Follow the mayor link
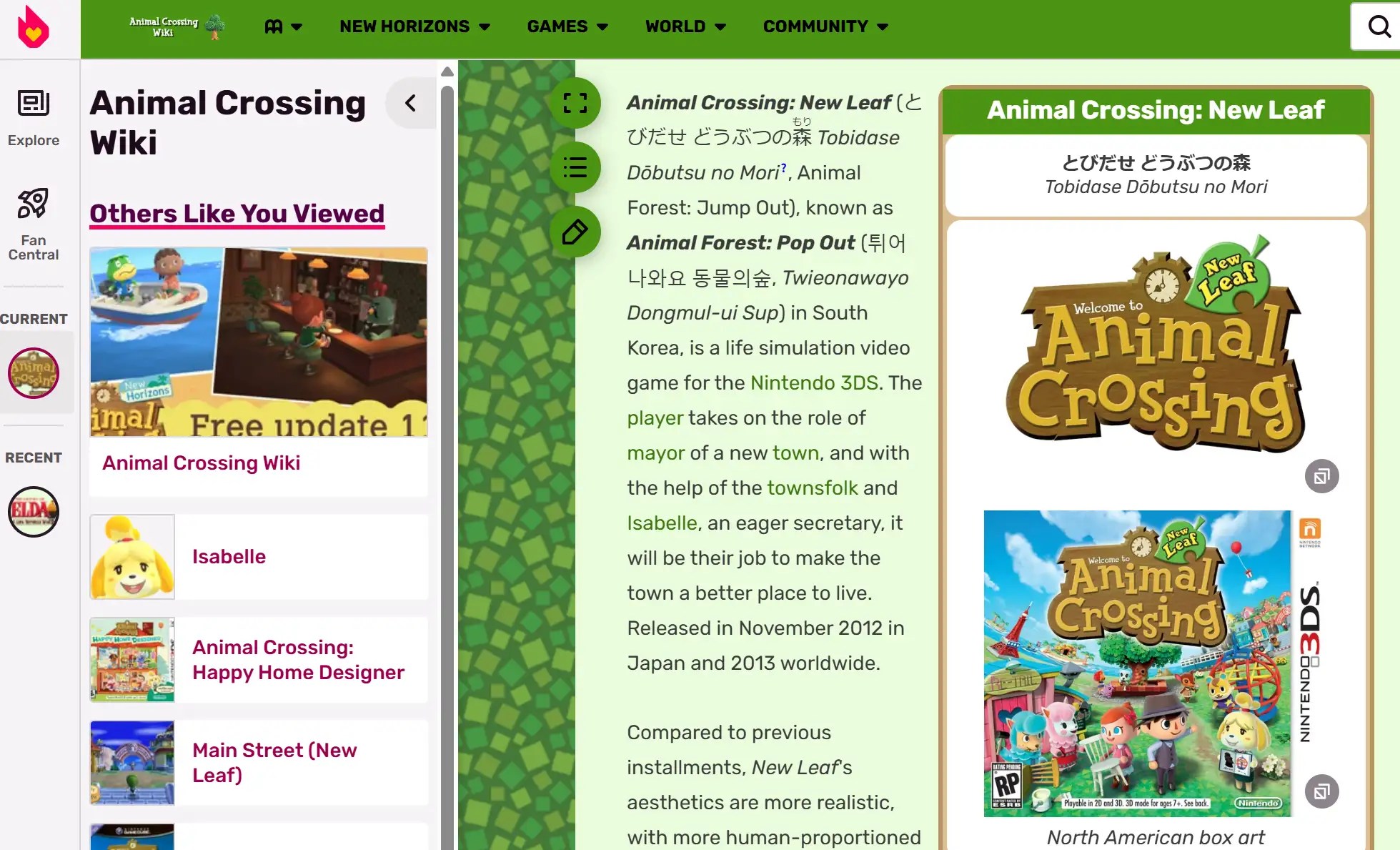Image resolution: width=1400 pixels, height=850 pixels. (x=656, y=453)
